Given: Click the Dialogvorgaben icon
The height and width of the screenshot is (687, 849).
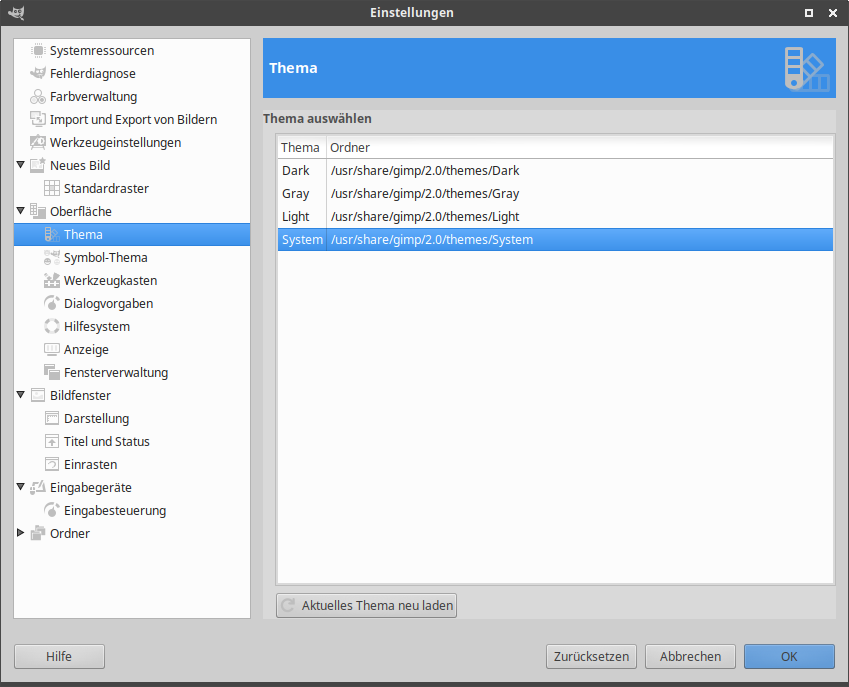Looking at the screenshot, I should (52, 303).
